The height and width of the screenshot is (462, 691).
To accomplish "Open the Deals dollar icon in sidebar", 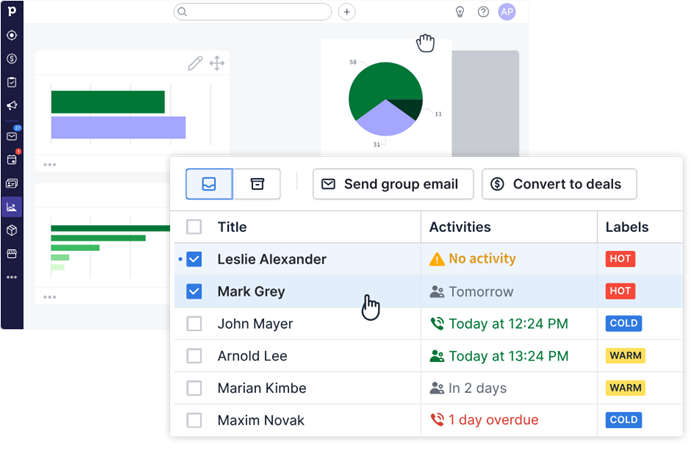I will [12, 59].
